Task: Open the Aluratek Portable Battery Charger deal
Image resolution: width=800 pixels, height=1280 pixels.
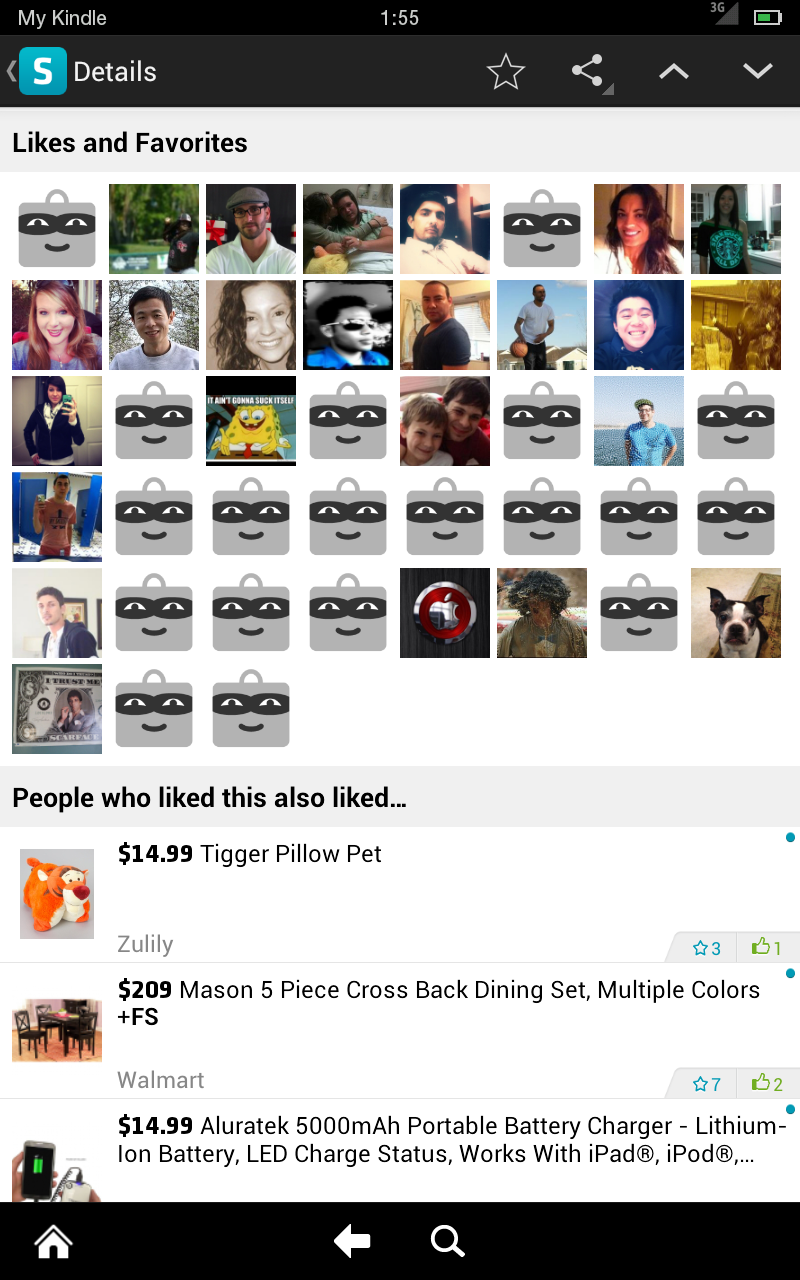Action: [x=450, y=1140]
